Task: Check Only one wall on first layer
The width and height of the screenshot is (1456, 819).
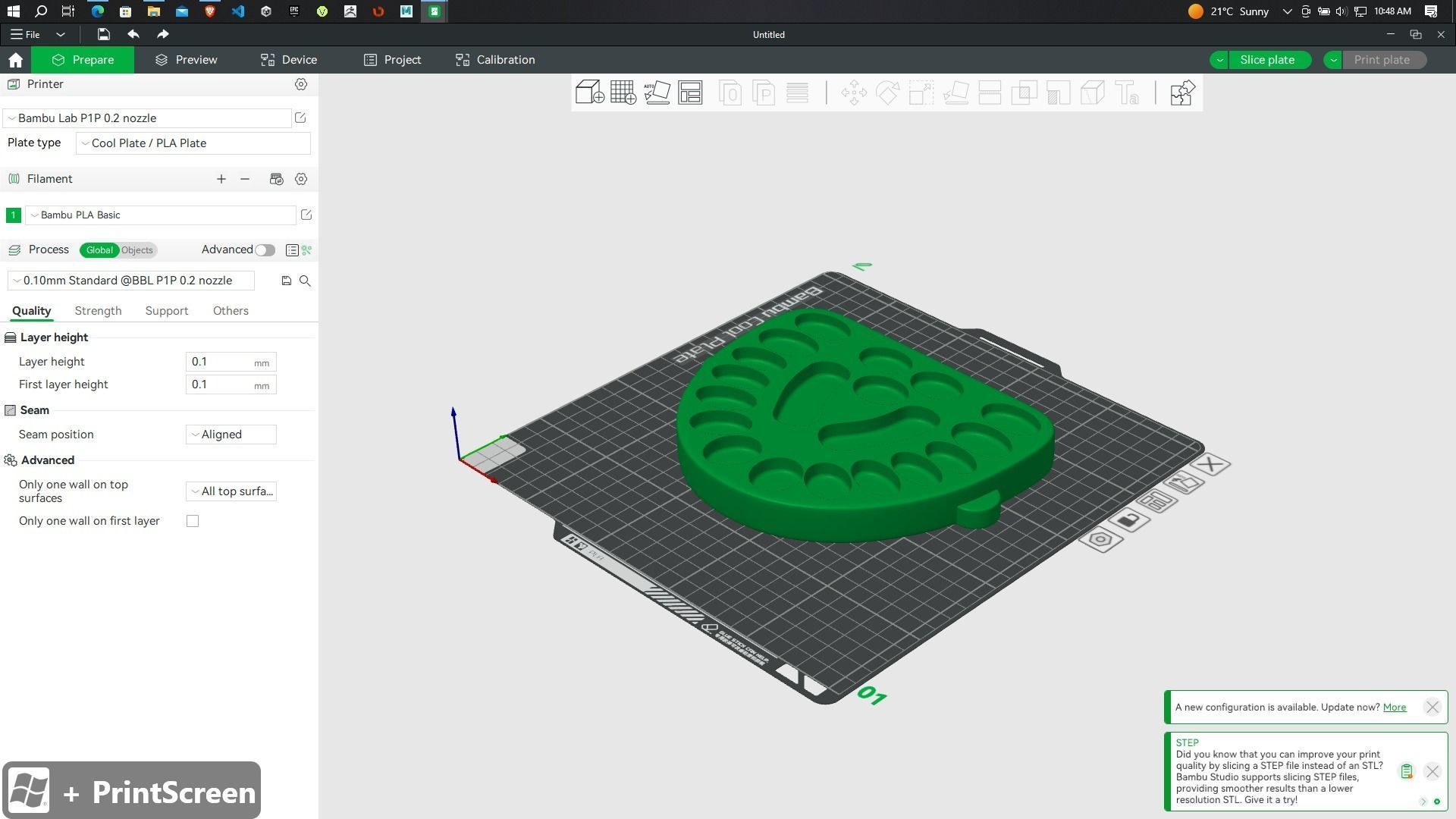Action: point(193,521)
